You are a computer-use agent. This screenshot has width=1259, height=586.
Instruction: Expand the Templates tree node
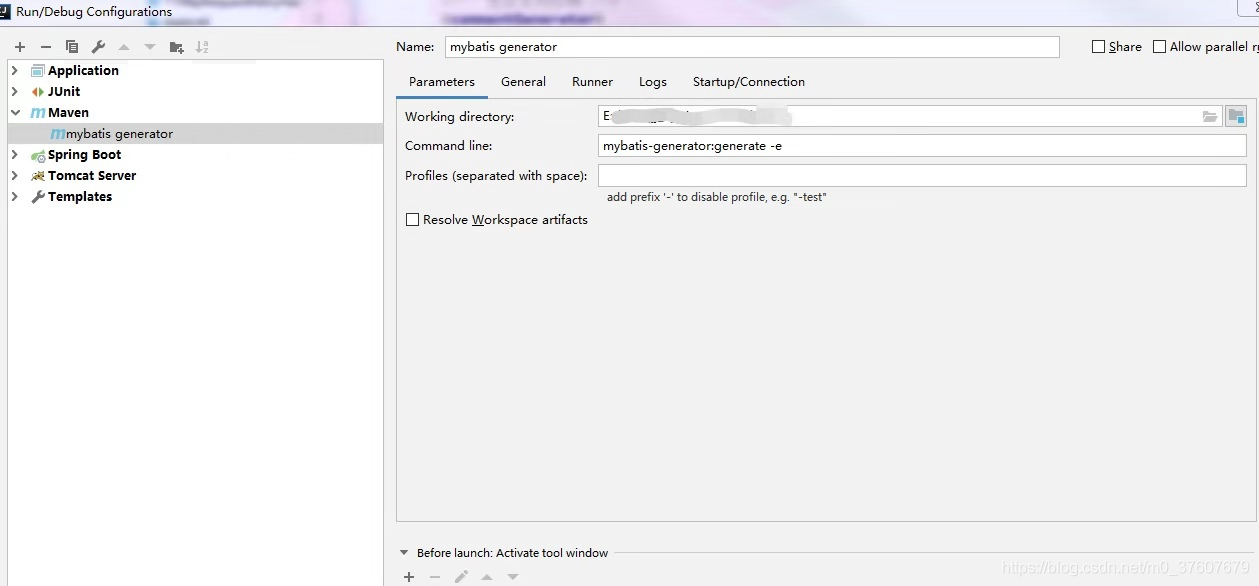[15, 197]
